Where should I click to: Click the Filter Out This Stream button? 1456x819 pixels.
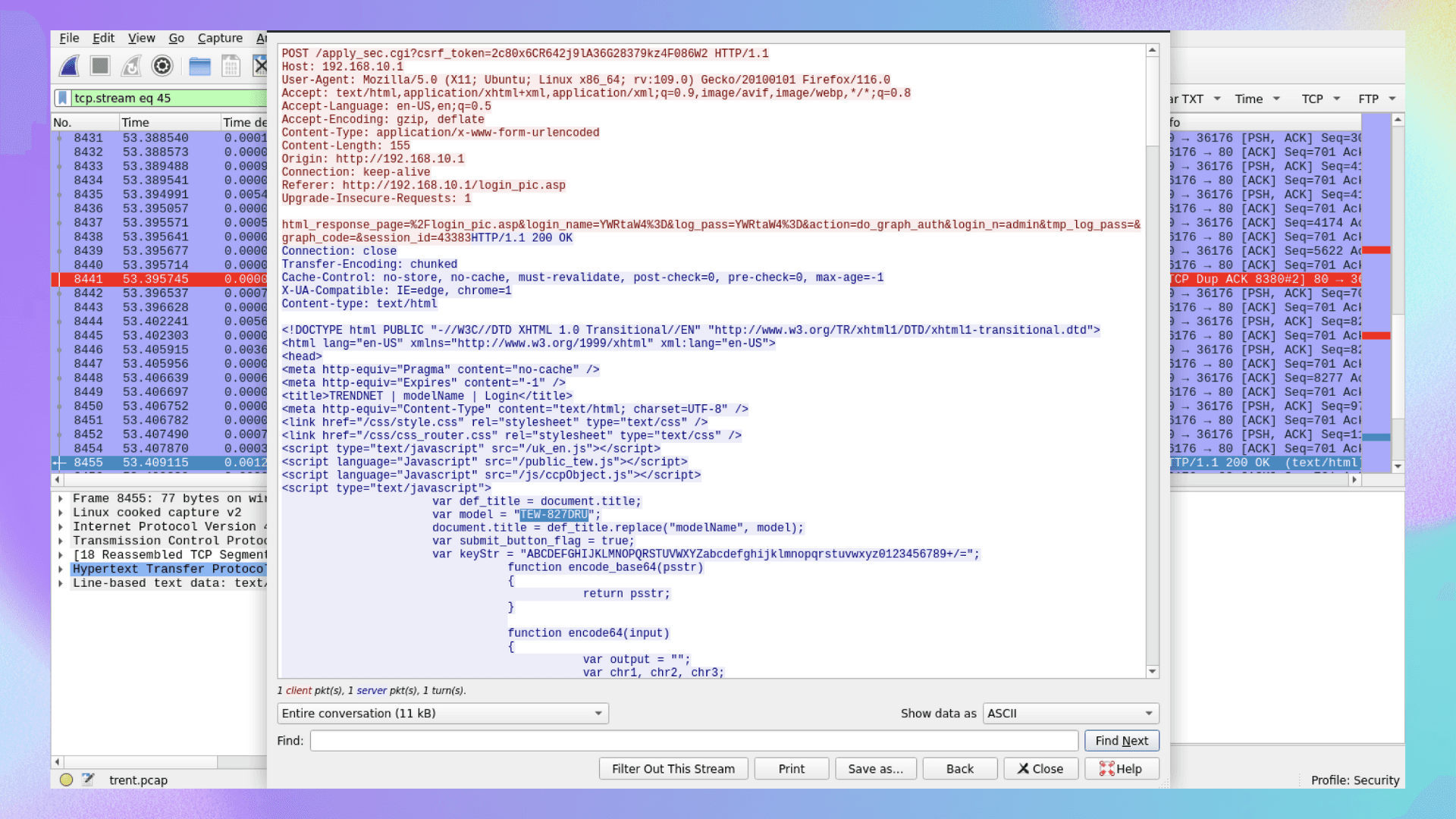673,769
